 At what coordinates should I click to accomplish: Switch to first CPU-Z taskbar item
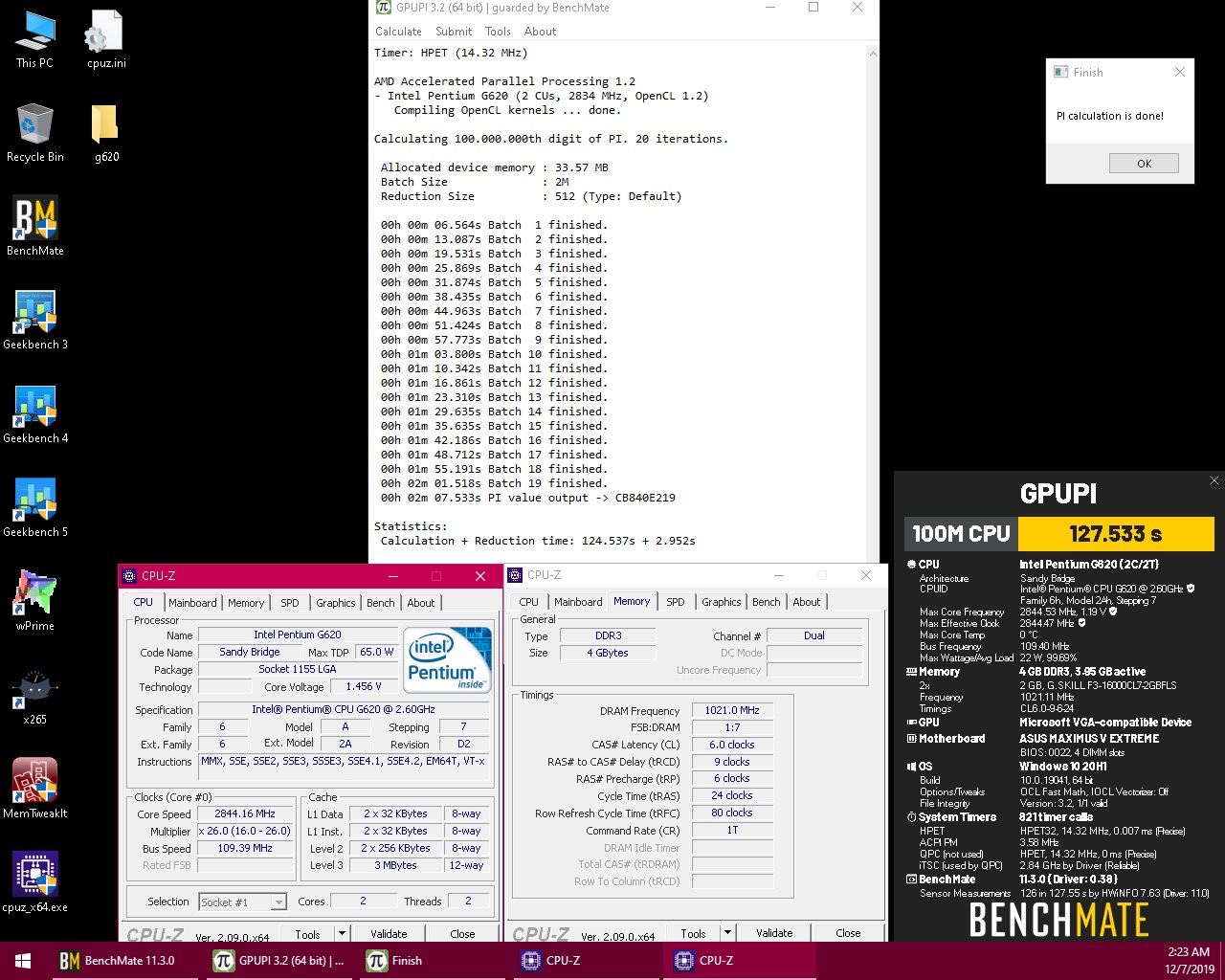coord(587,961)
